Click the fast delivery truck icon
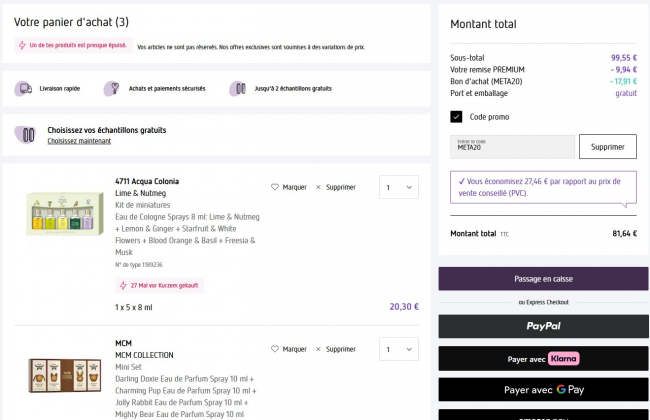 pos(23,89)
